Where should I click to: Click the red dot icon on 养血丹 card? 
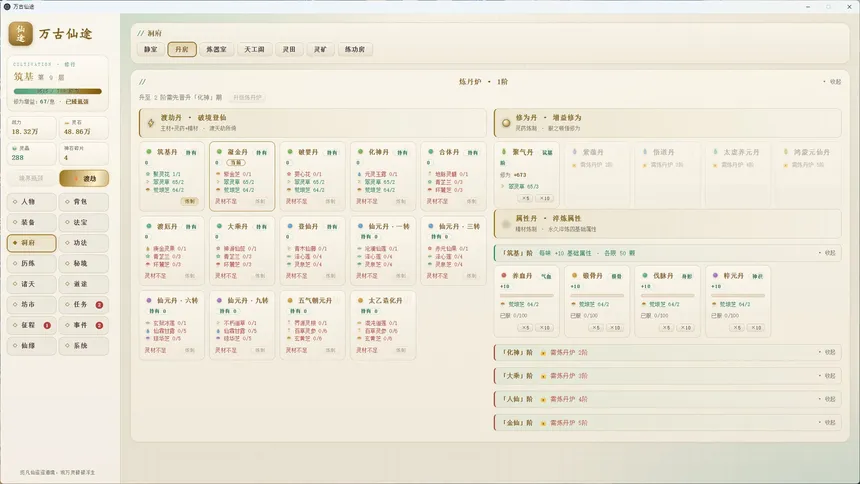click(x=503, y=275)
